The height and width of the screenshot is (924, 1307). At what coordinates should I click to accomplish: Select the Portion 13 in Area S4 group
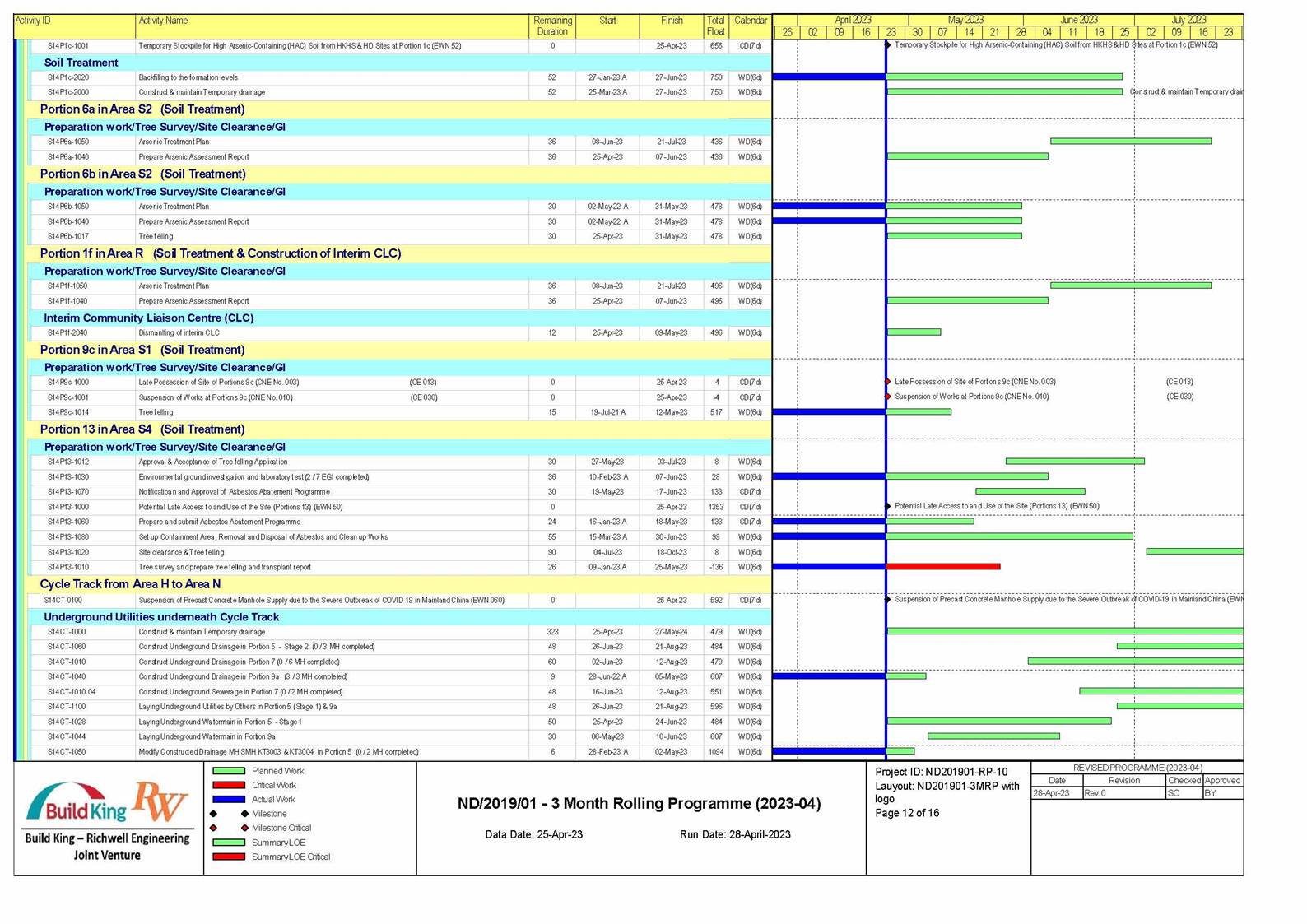click(142, 429)
